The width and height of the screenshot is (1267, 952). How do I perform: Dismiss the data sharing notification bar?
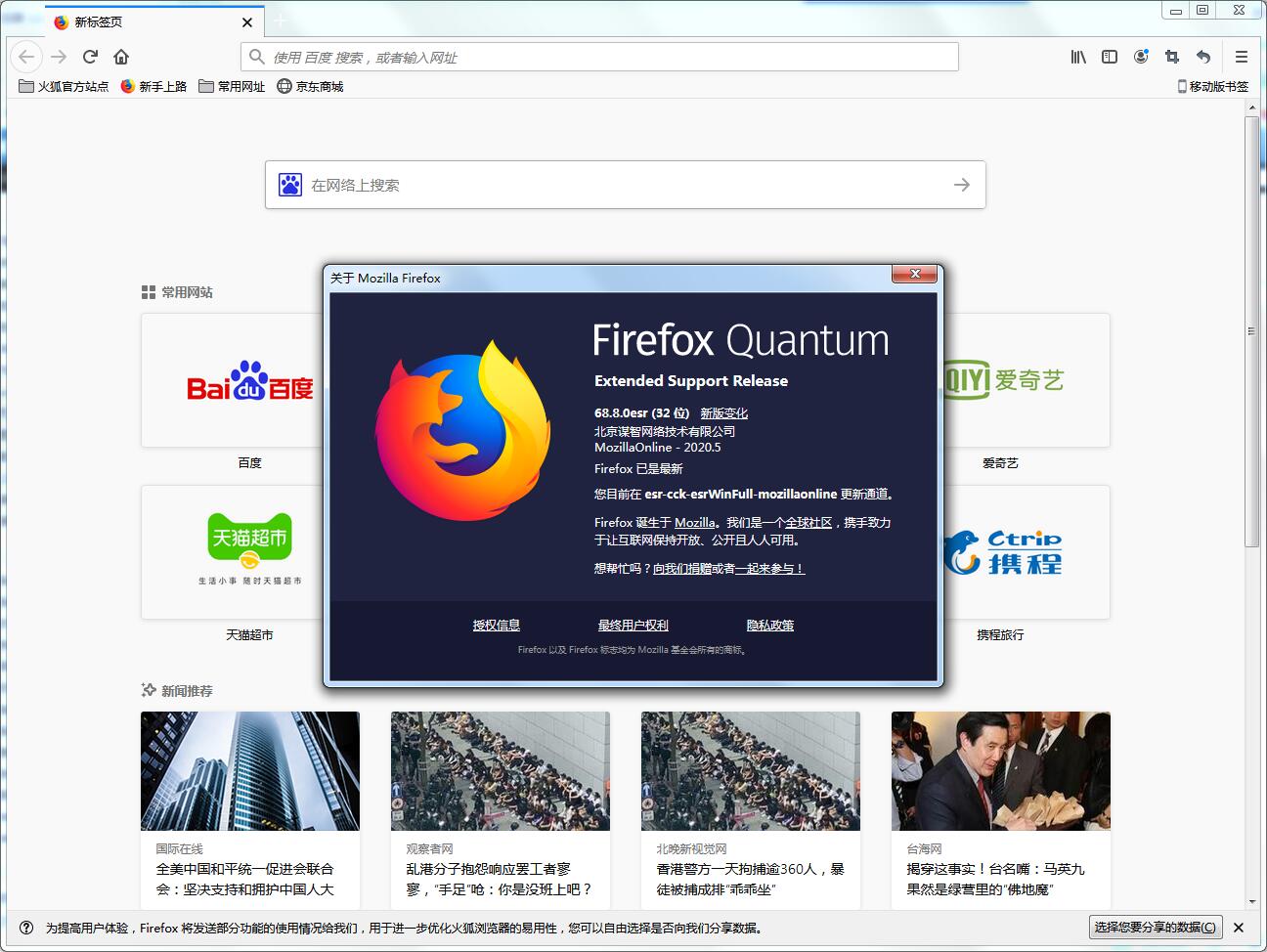click(1239, 928)
